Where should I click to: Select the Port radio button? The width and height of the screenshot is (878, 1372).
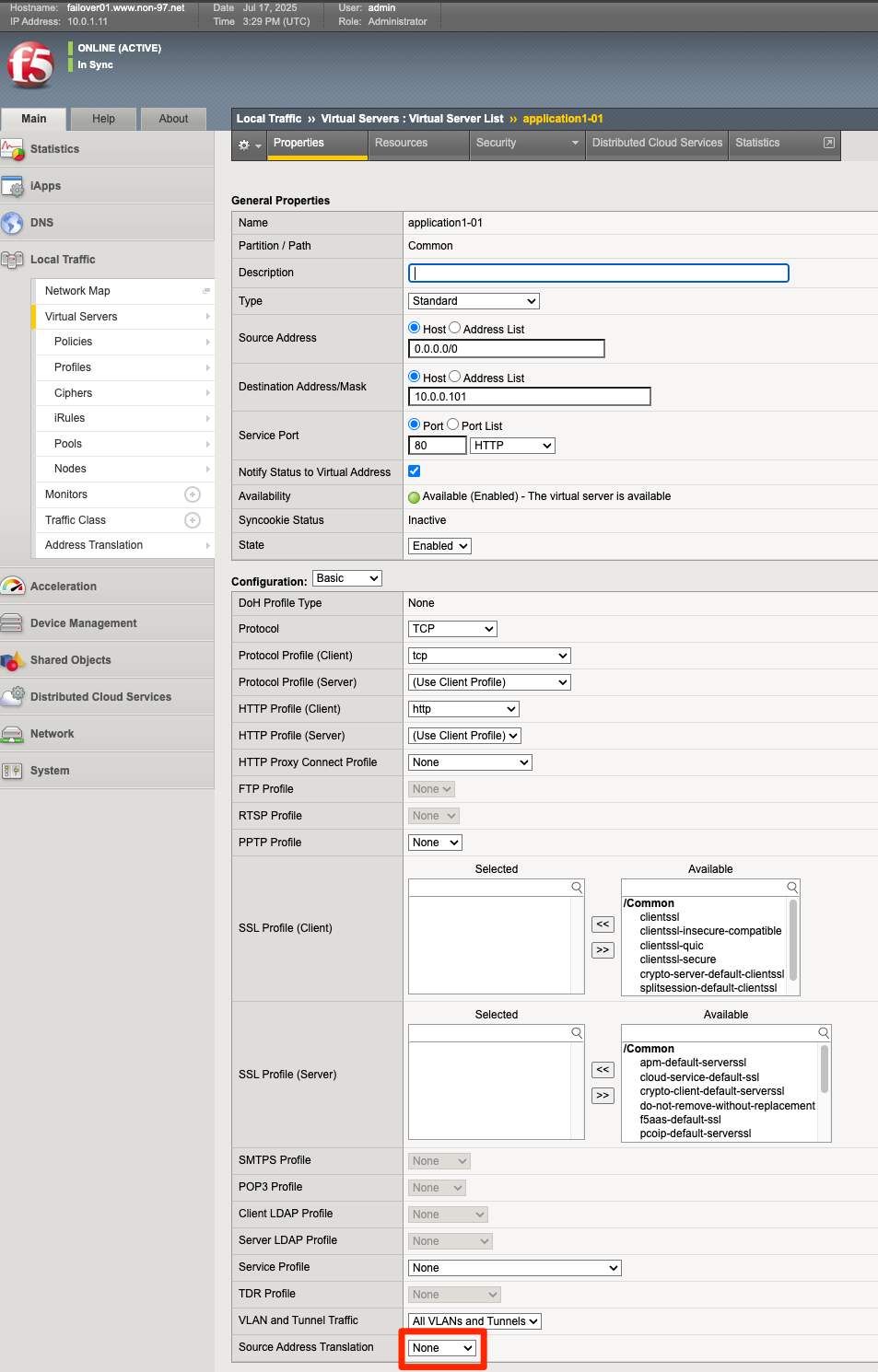(x=415, y=424)
